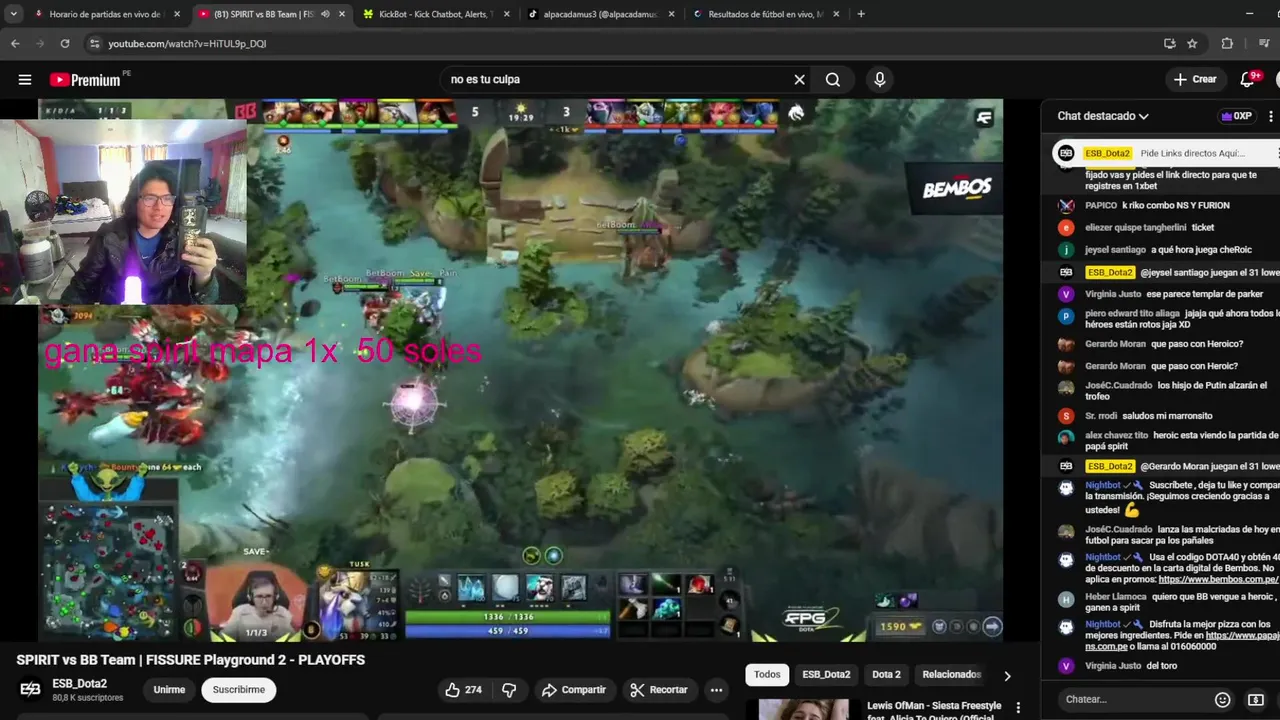Clear the search text with X
Screen dimensions: 1280x720
tap(799, 80)
